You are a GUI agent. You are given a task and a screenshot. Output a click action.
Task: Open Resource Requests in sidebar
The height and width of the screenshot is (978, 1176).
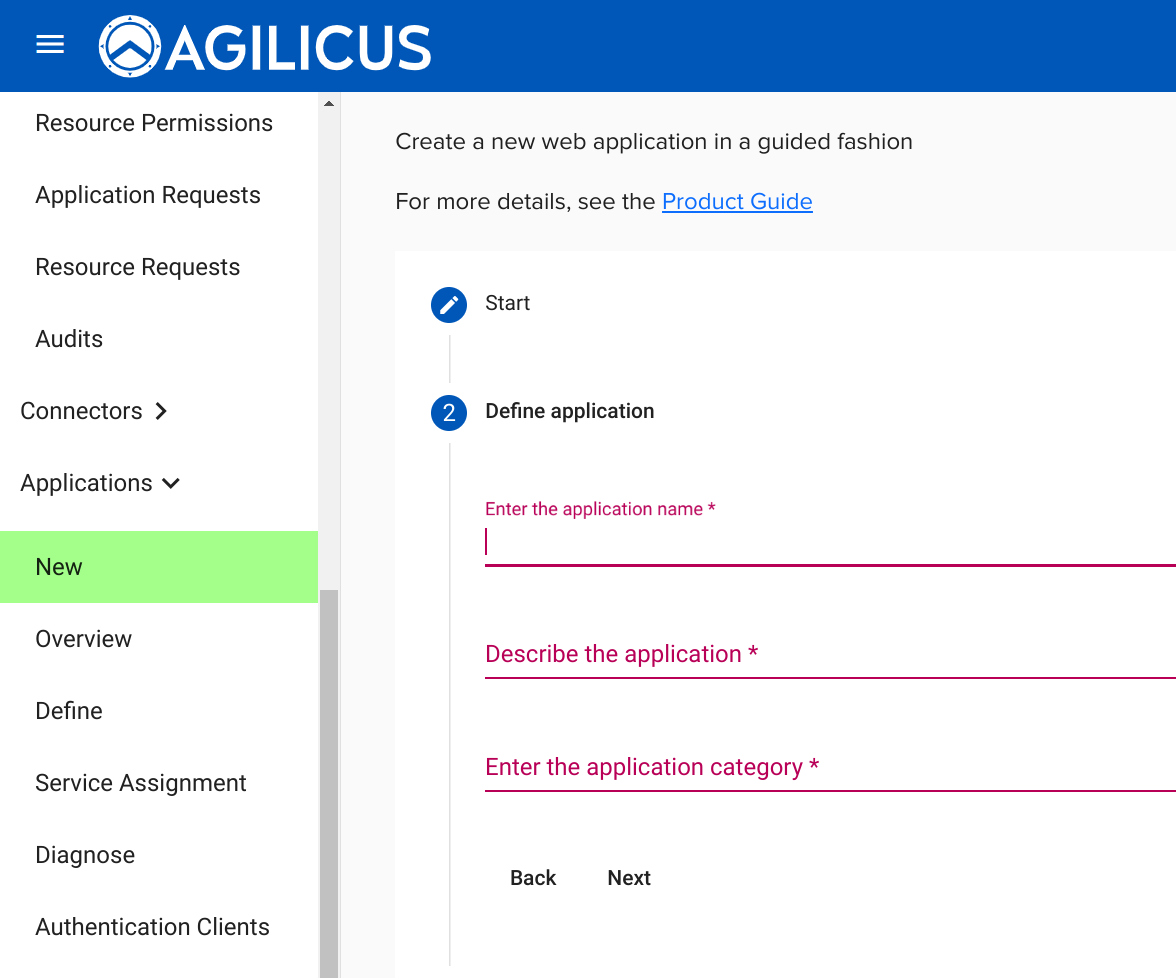point(138,267)
